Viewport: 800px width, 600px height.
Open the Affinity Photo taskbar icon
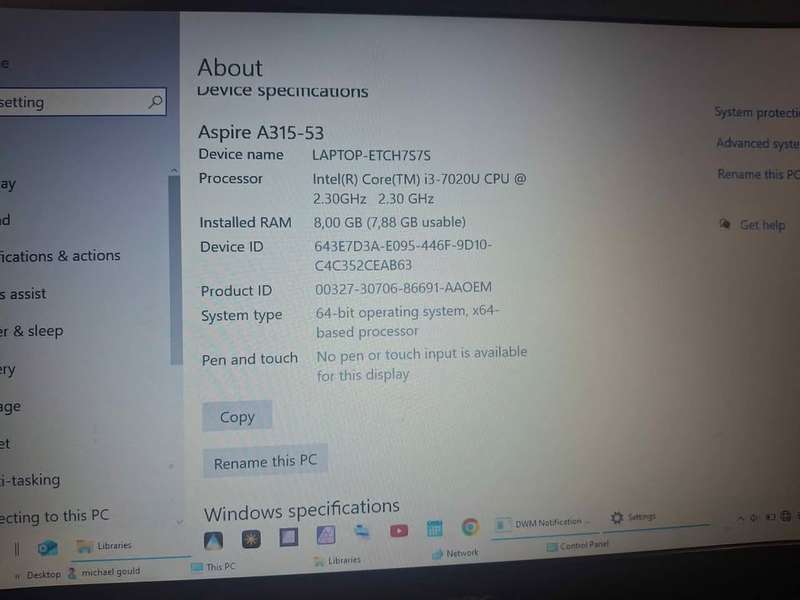[x=213, y=540]
